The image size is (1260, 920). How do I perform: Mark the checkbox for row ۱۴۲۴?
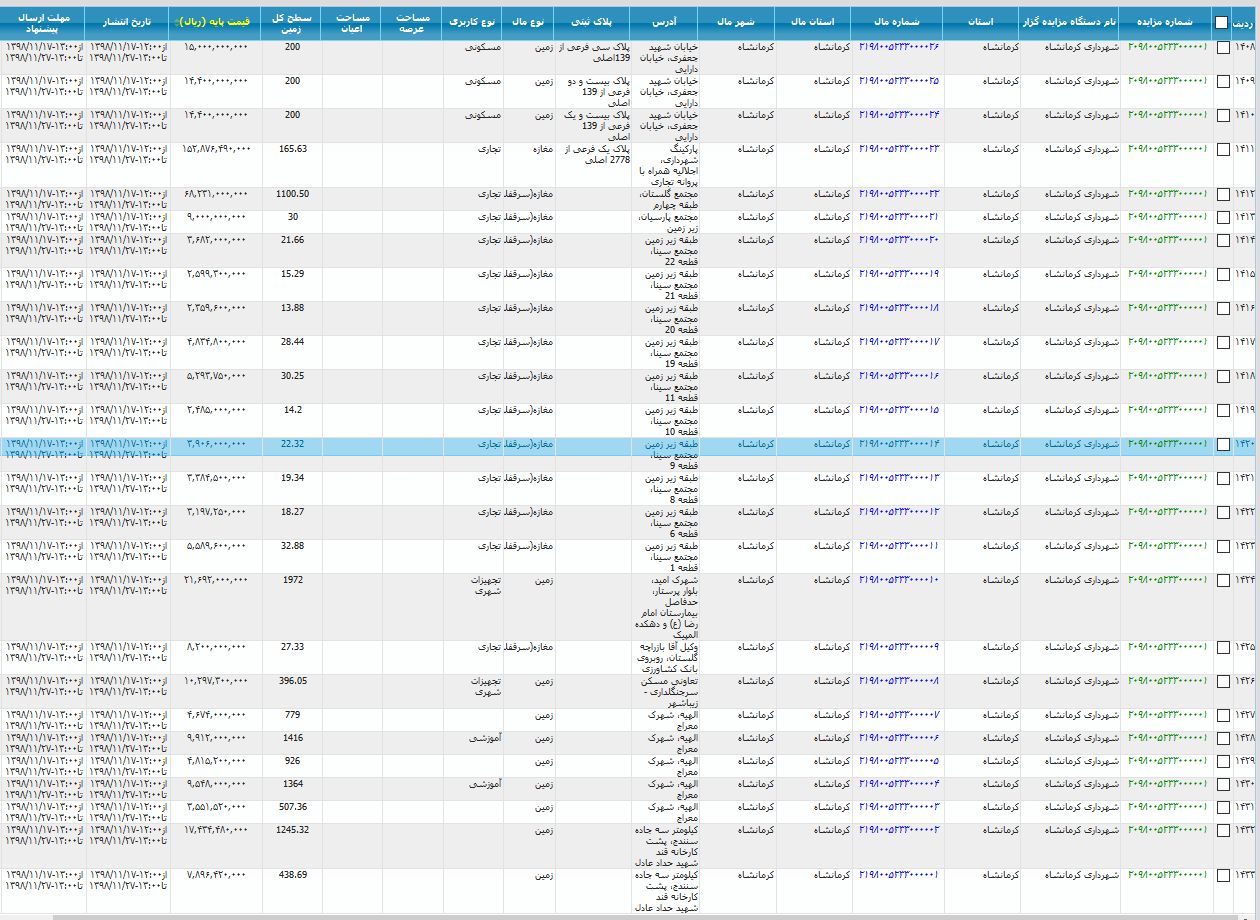(x=1222, y=581)
